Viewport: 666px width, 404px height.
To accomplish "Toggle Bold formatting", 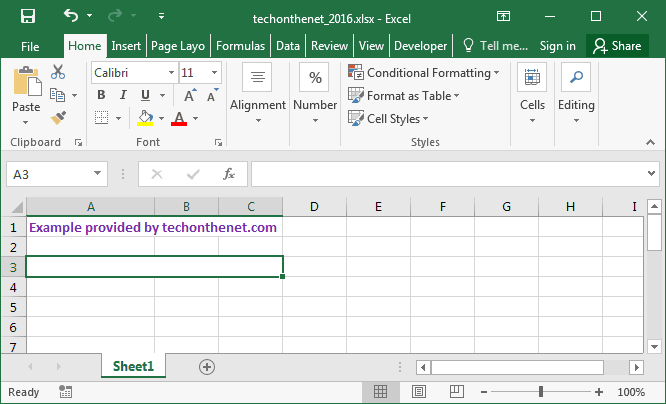I will [101, 95].
